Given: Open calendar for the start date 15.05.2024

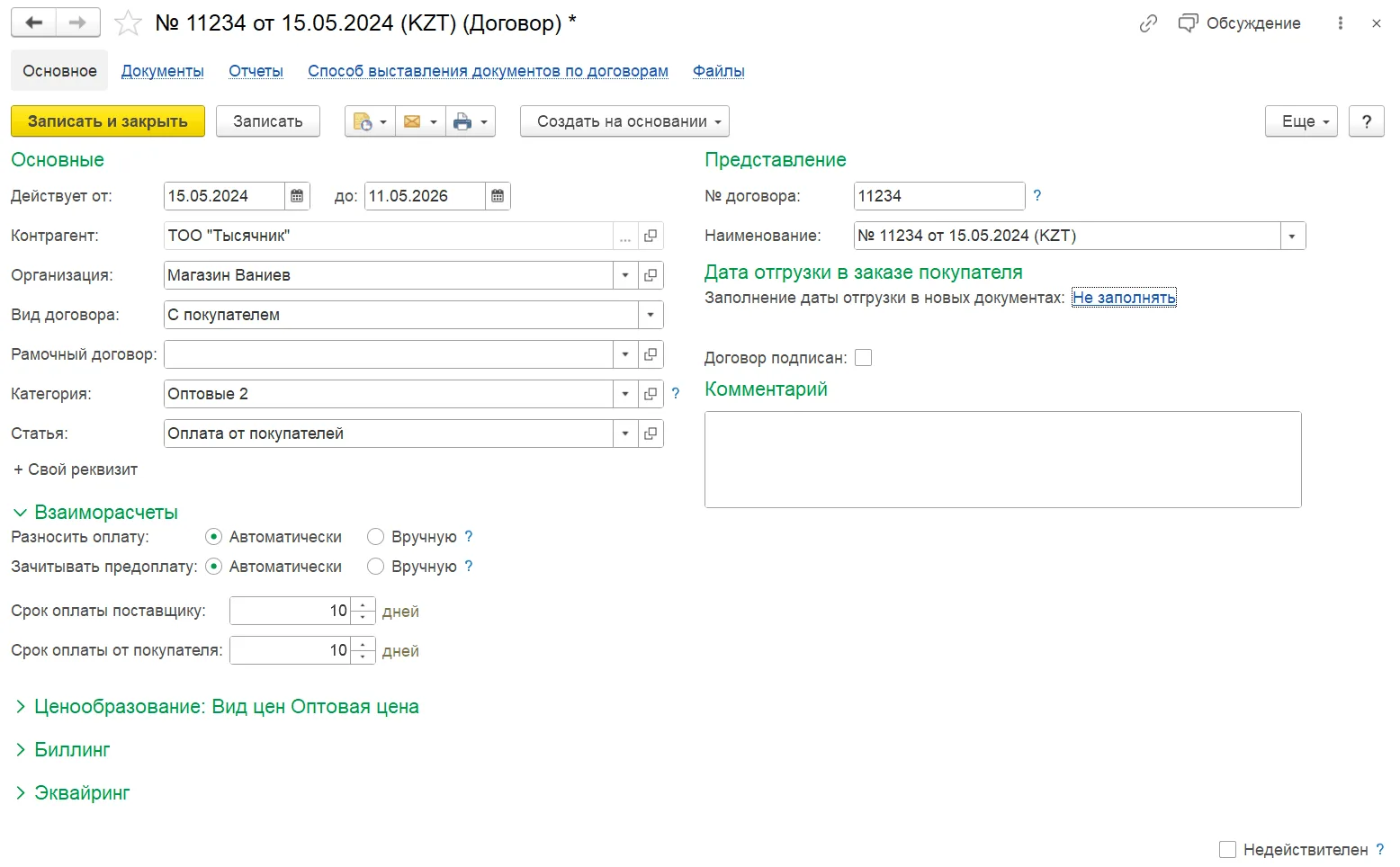Looking at the screenshot, I should point(297,196).
